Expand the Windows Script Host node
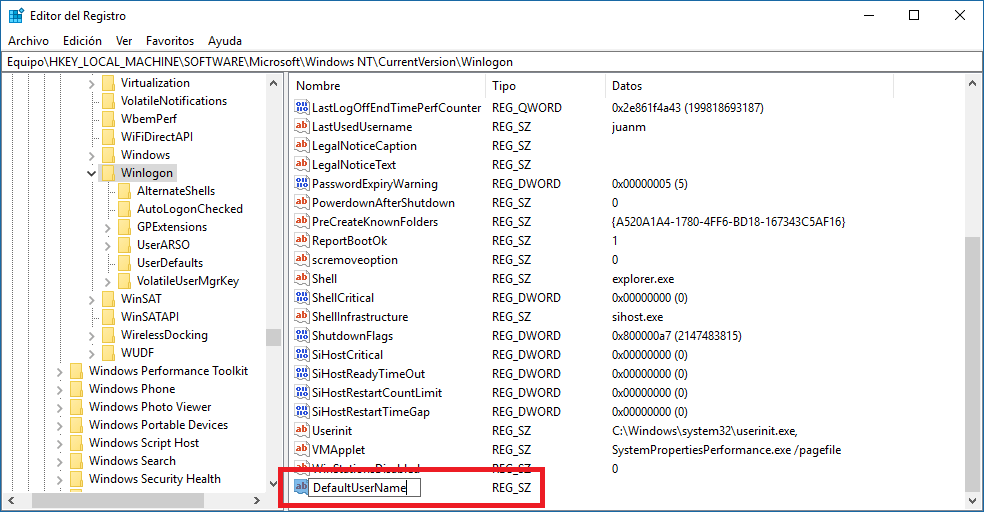The height and width of the screenshot is (512, 984). tap(60, 444)
